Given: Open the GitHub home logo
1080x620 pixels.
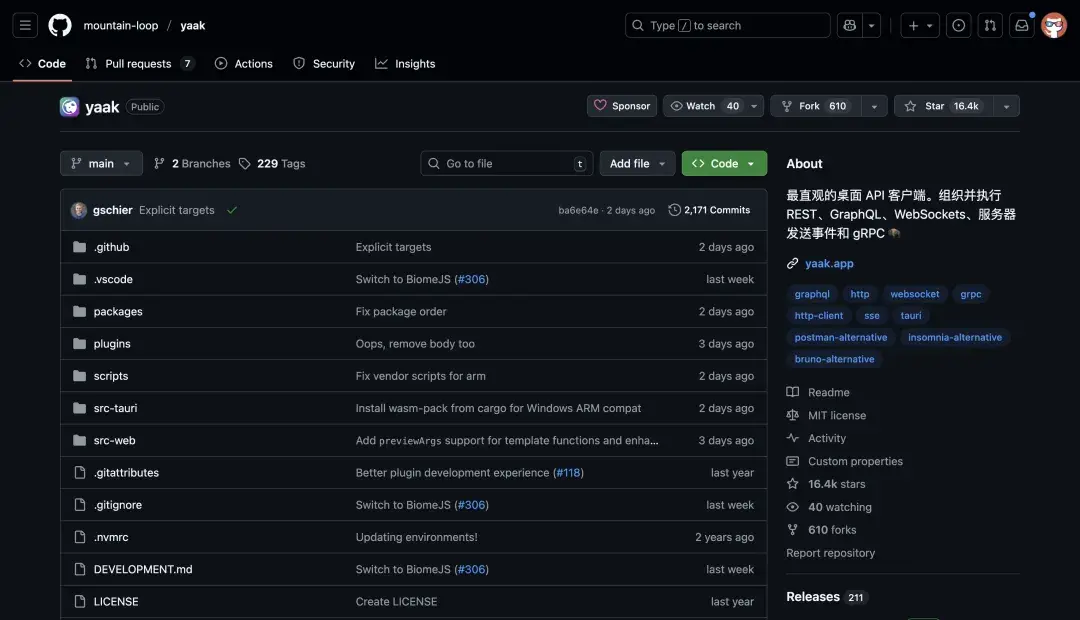Looking at the screenshot, I should 59,24.
